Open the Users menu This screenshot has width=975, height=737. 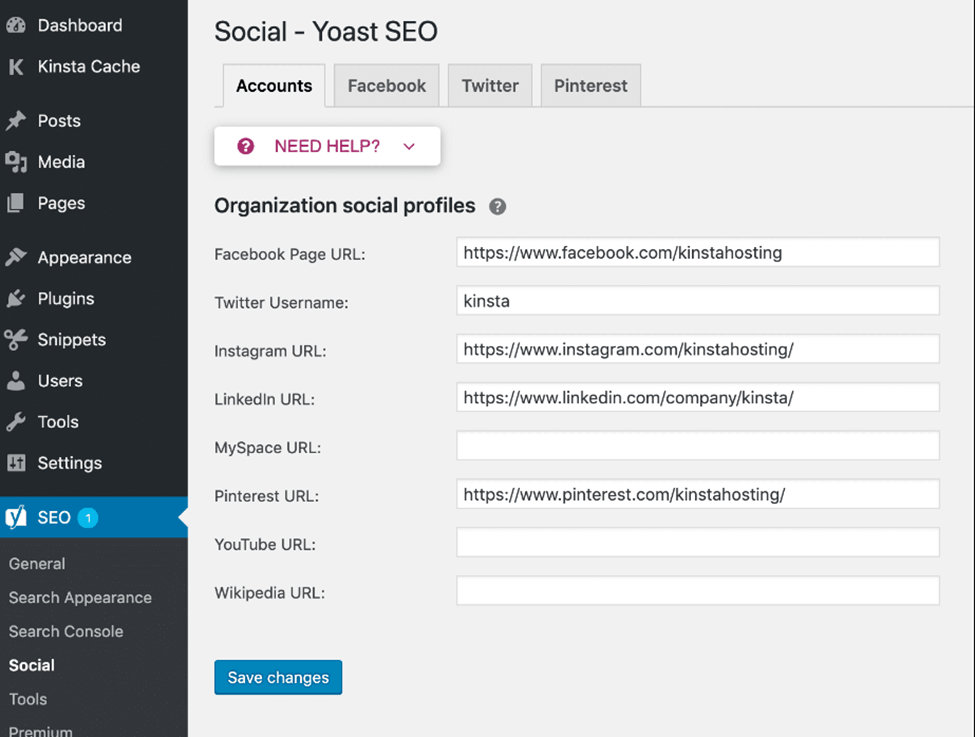pos(94,381)
